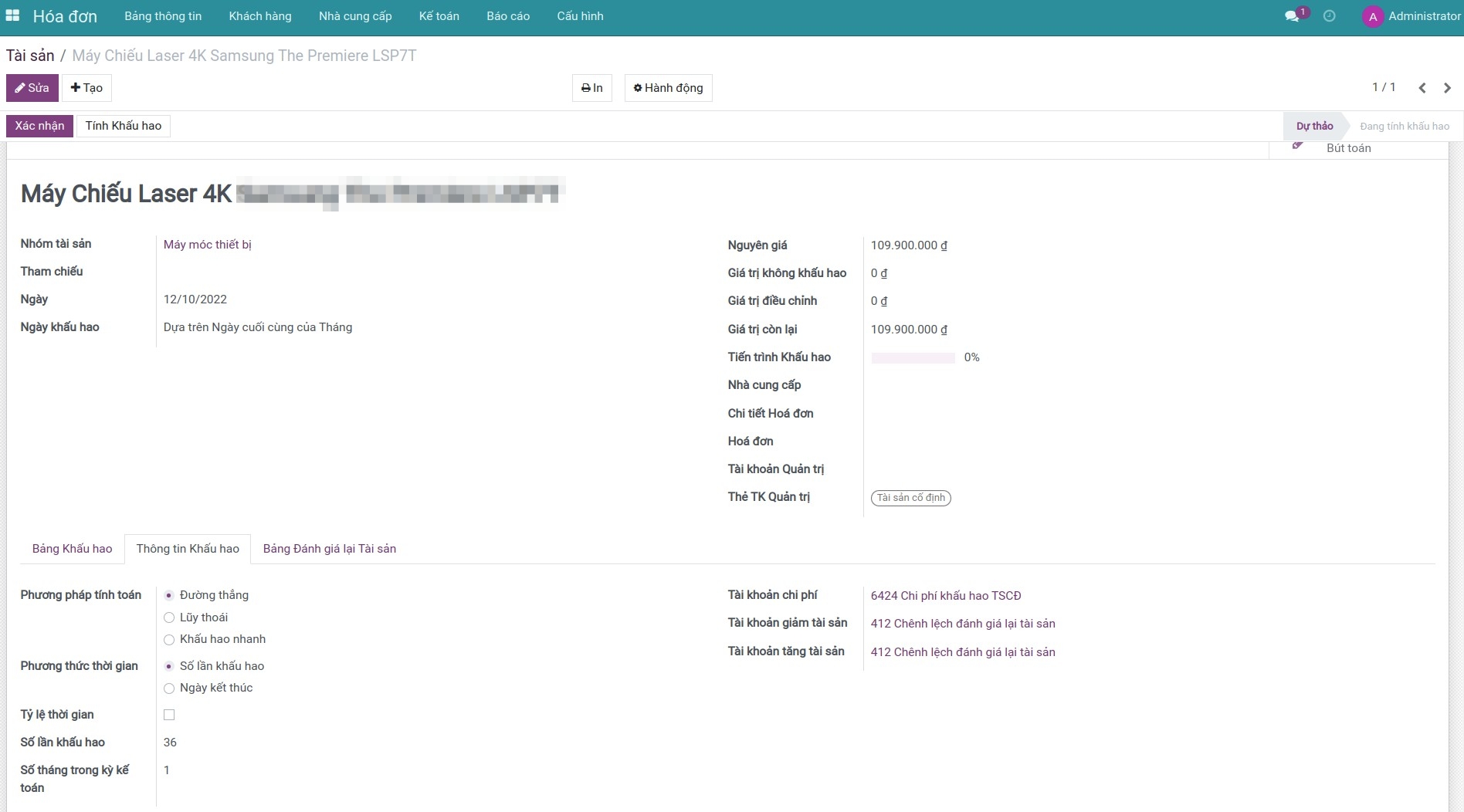Click the Administrator avatar icon
1464x812 pixels.
(1372, 16)
